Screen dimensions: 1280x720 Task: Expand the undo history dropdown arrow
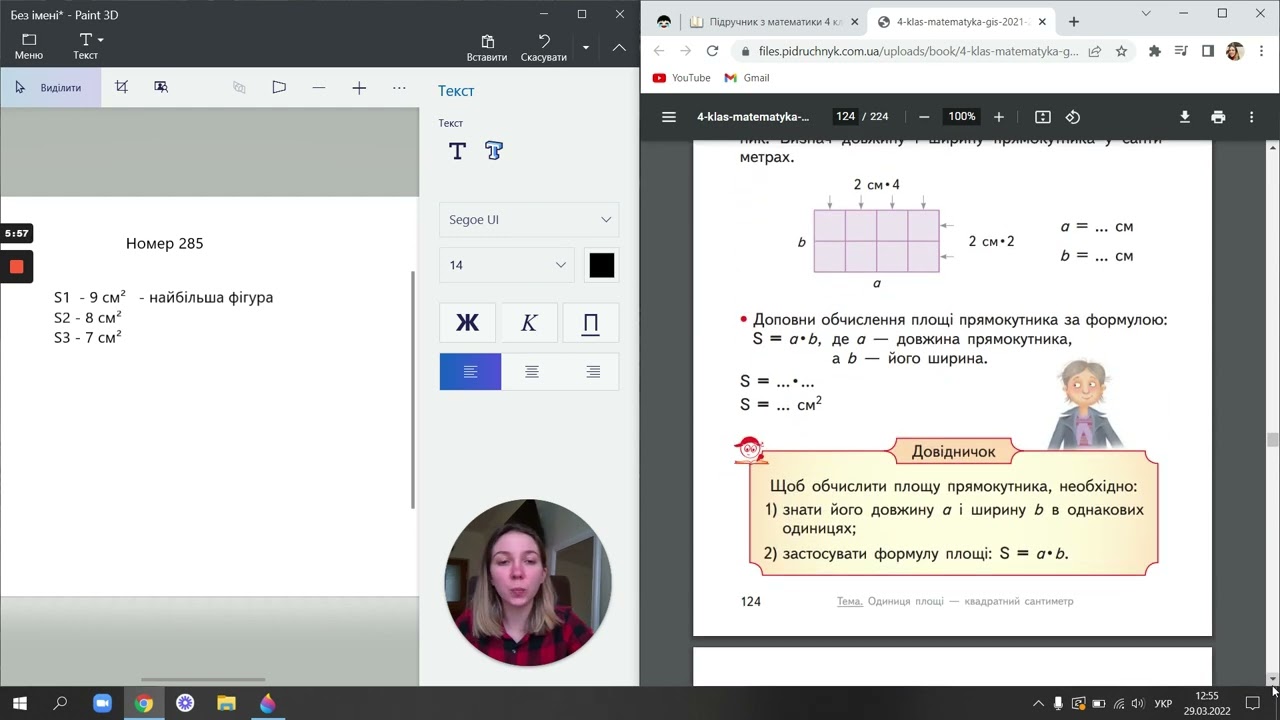pos(586,47)
